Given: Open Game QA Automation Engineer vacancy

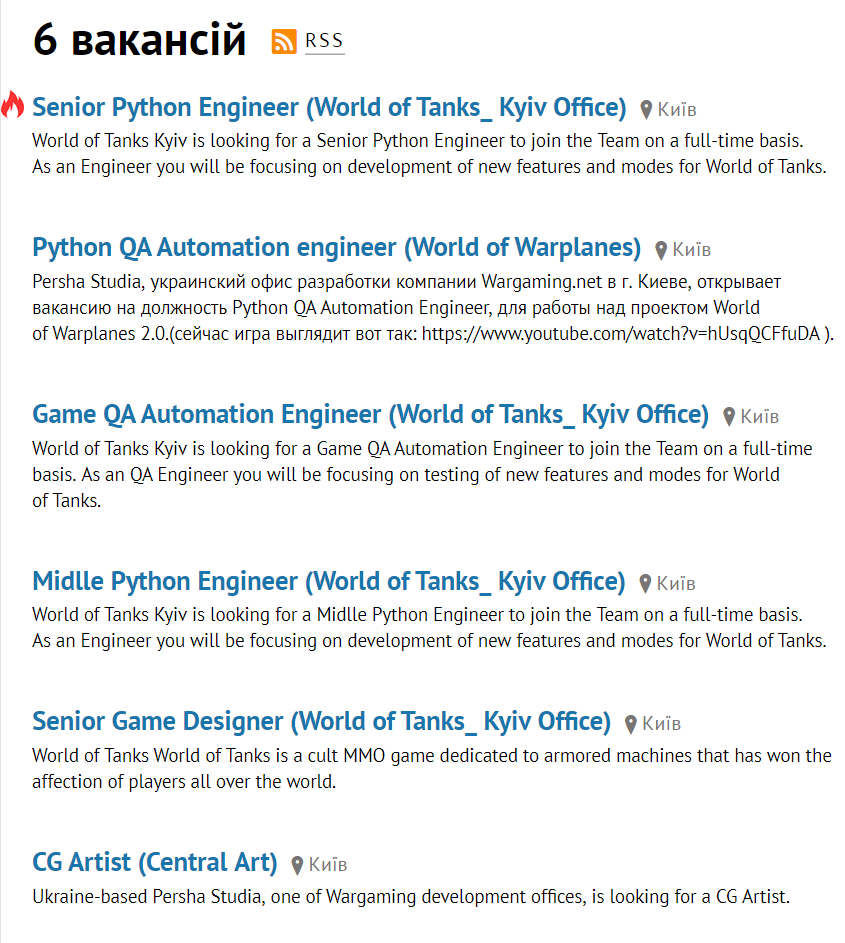Looking at the screenshot, I should pyautogui.click(x=370, y=415).
